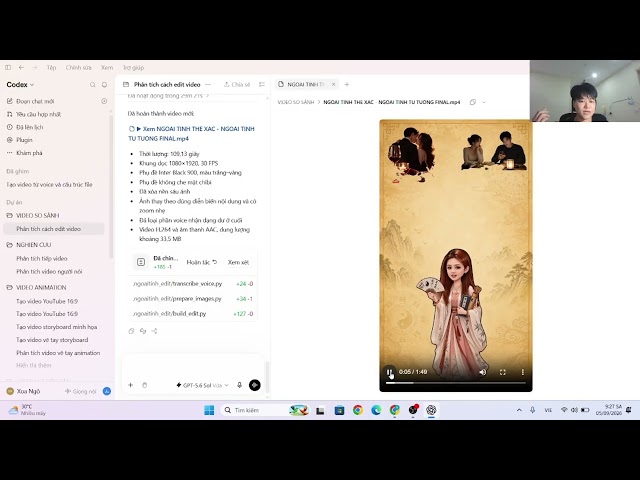640x480 pixels.
Task: Open Phân tích tiếp video chat
Action: pos(42,258)
